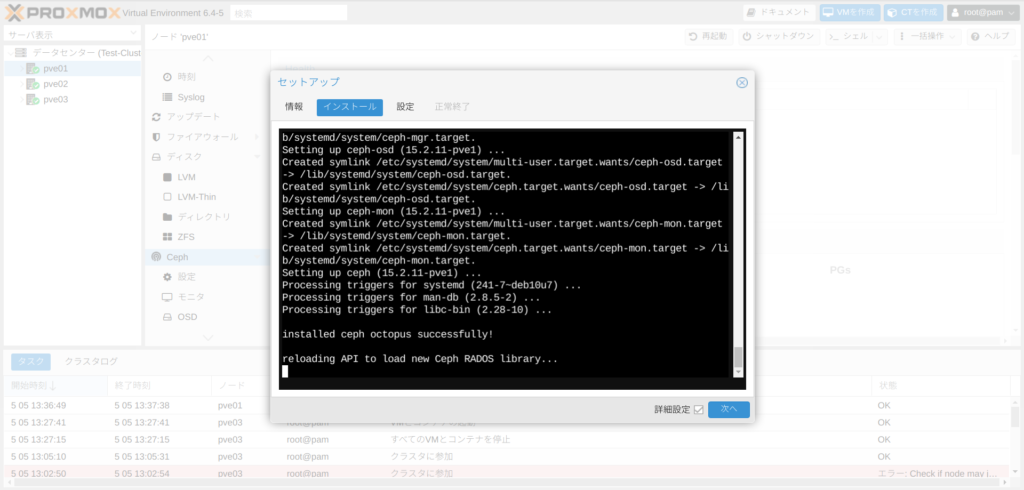Viewport: 1024px width, 490px height.
Task: Toggle the 詳細設定 checkbox
Action: coord(699,410)
